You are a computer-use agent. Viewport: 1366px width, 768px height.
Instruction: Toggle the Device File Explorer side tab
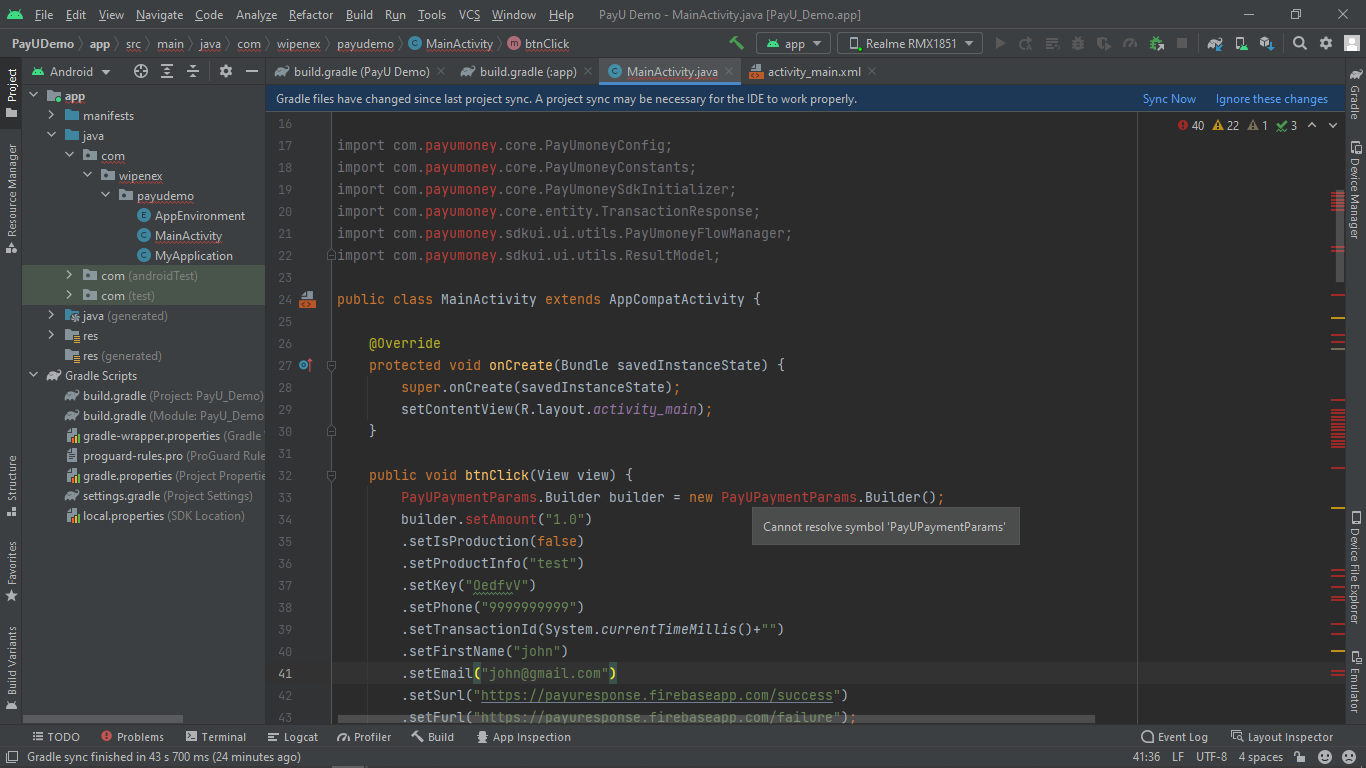tap(1355, 567)
